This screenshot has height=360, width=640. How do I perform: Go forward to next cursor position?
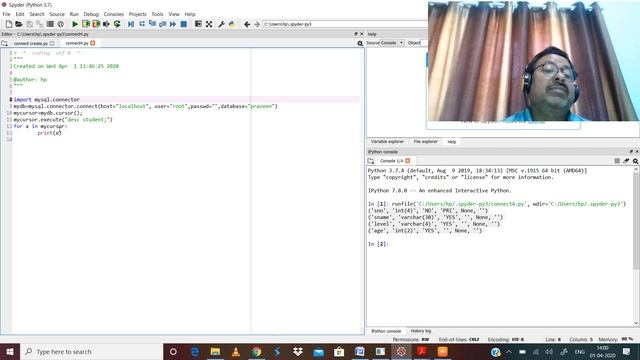click(257, 24)
